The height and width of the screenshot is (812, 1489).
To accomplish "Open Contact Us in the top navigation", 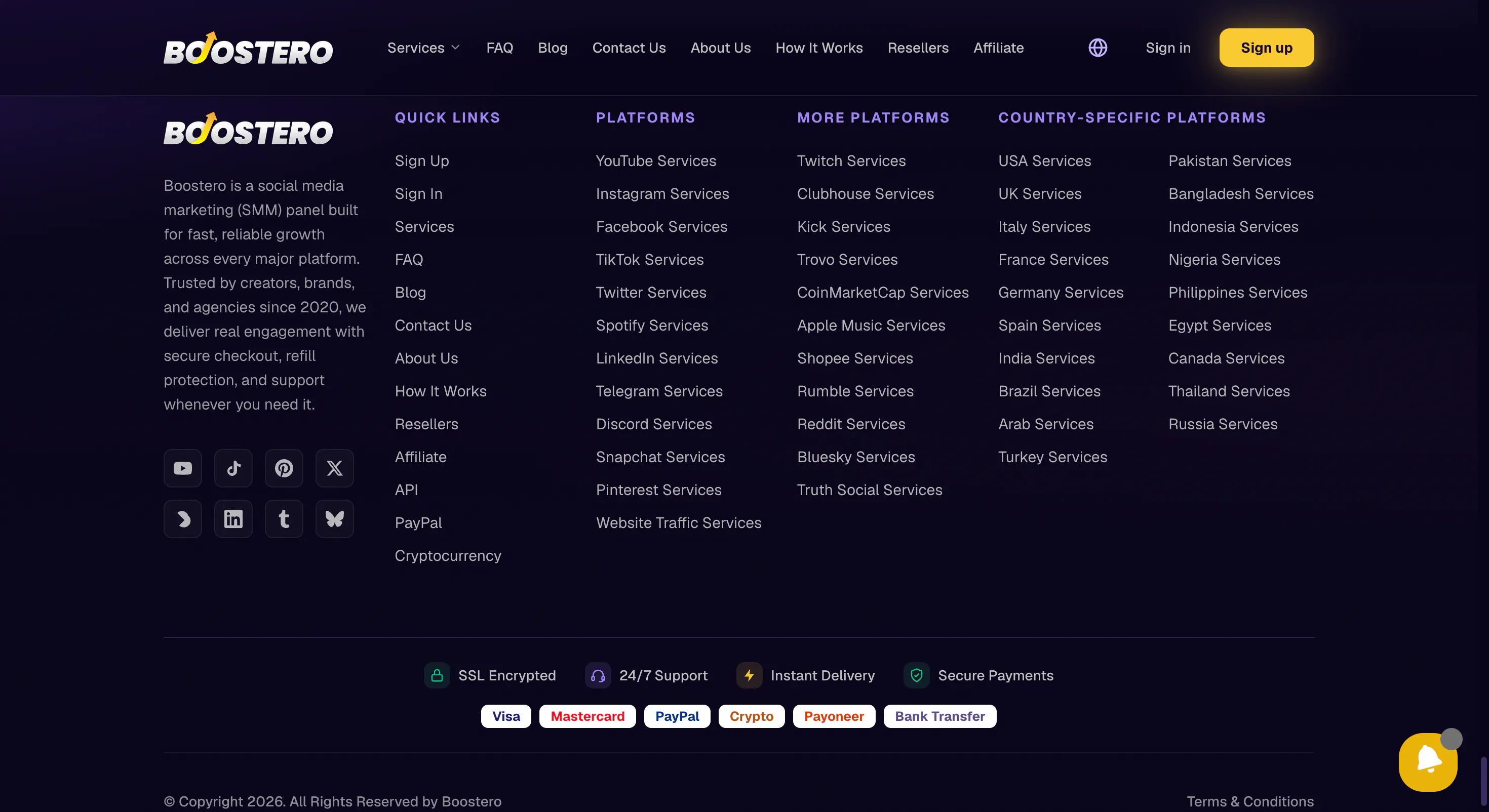I will coord(629,48).
